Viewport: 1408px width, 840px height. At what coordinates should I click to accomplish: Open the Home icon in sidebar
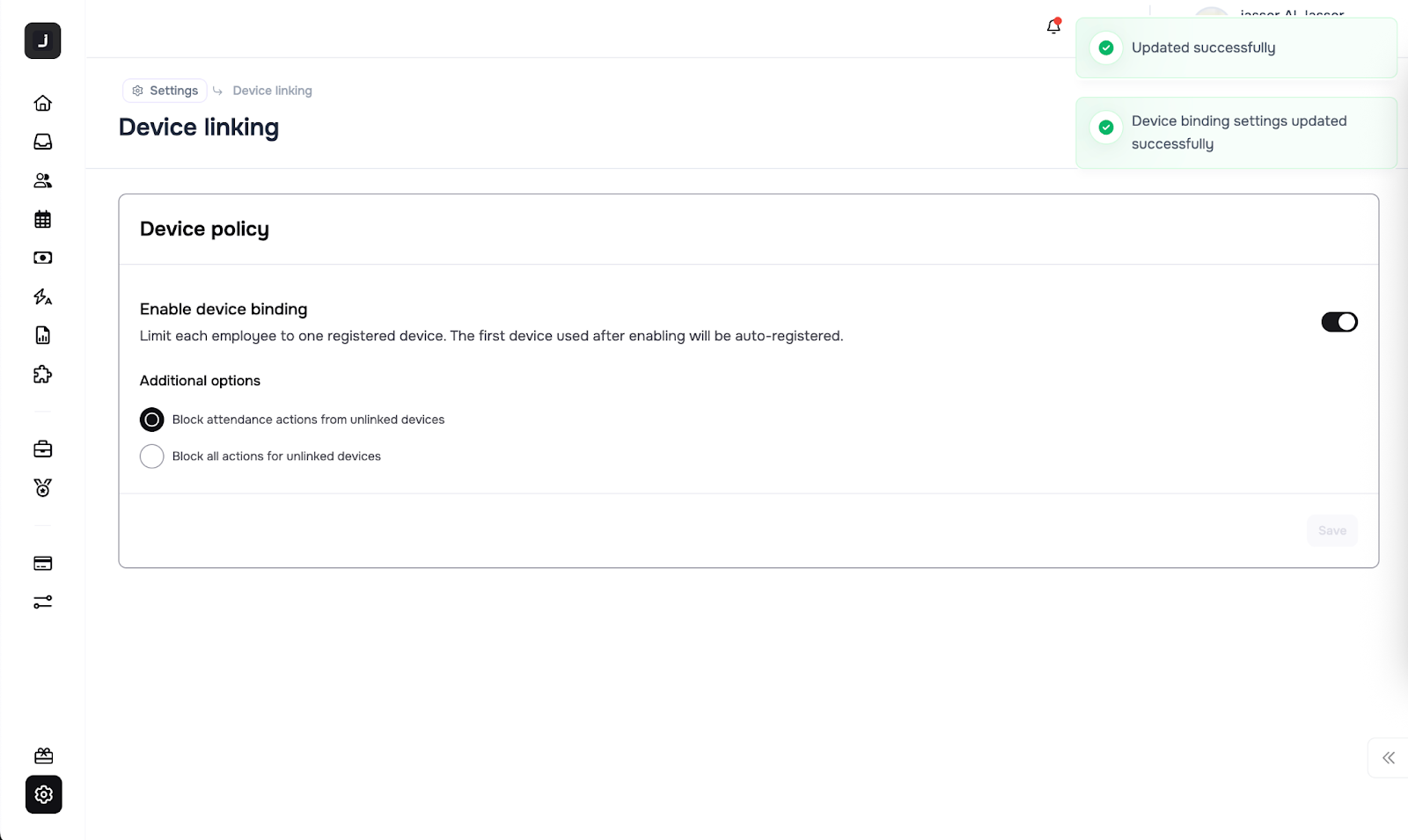pyautogui.click(x=42, y=103)
